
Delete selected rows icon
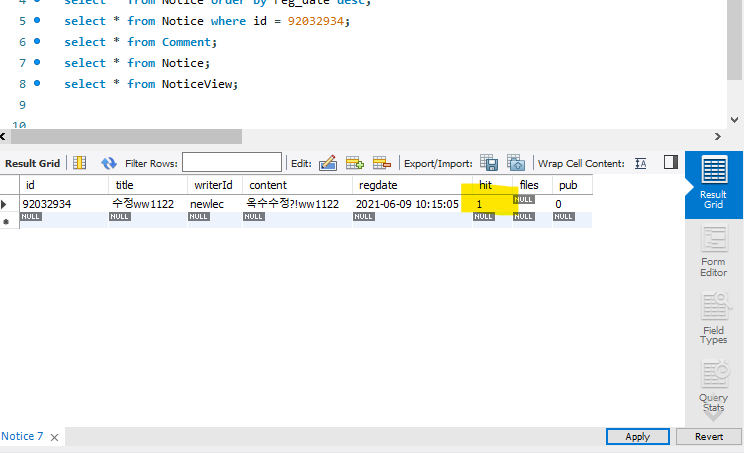(x=381, y=163)
